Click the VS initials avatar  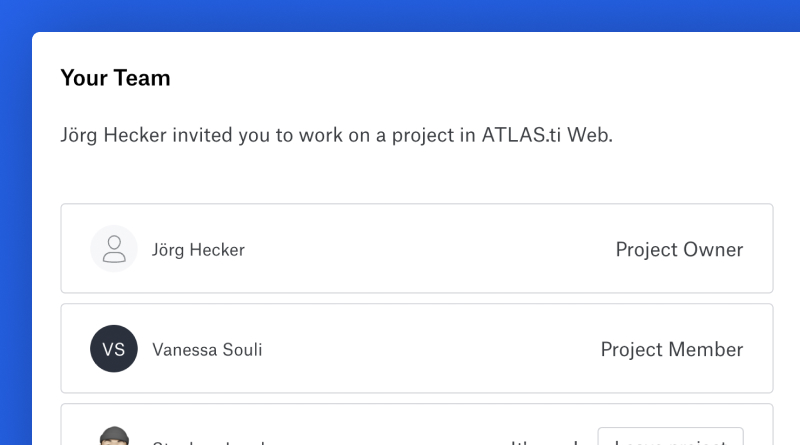coord(114,349)
